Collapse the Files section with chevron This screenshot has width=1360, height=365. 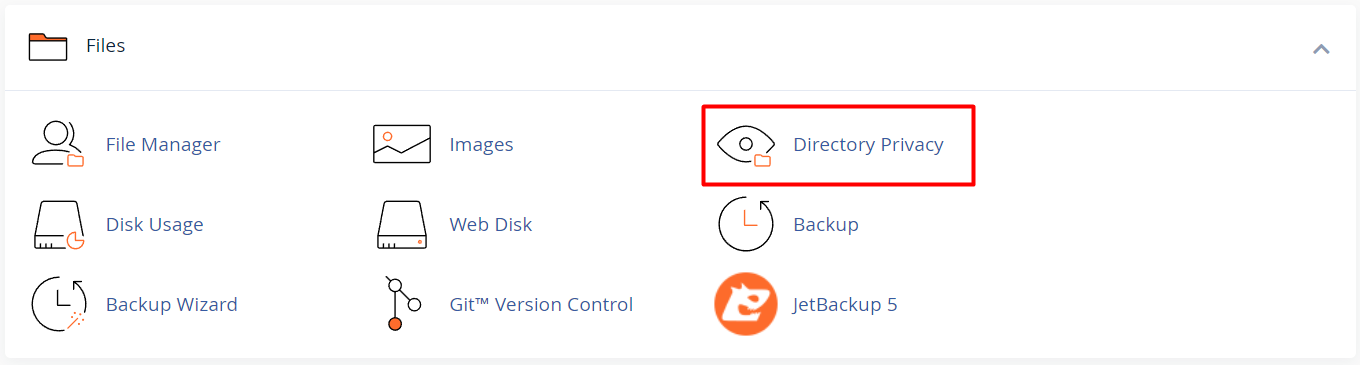[1321, 48]
